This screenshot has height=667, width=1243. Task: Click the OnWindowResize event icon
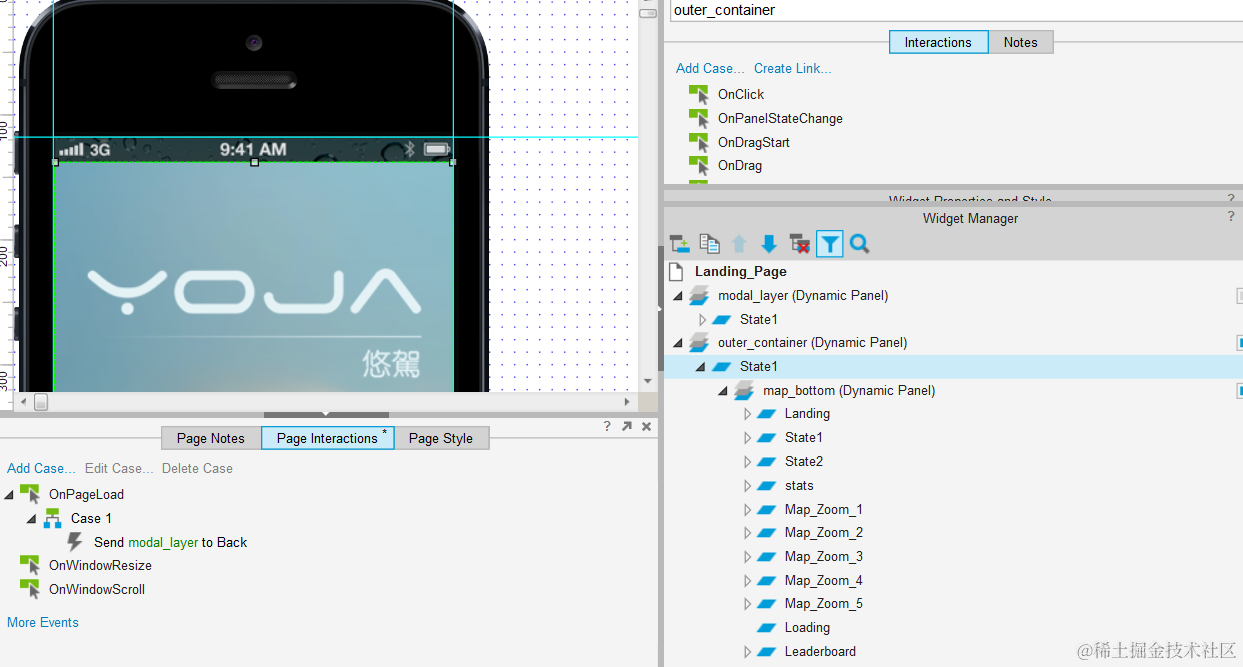29,566
